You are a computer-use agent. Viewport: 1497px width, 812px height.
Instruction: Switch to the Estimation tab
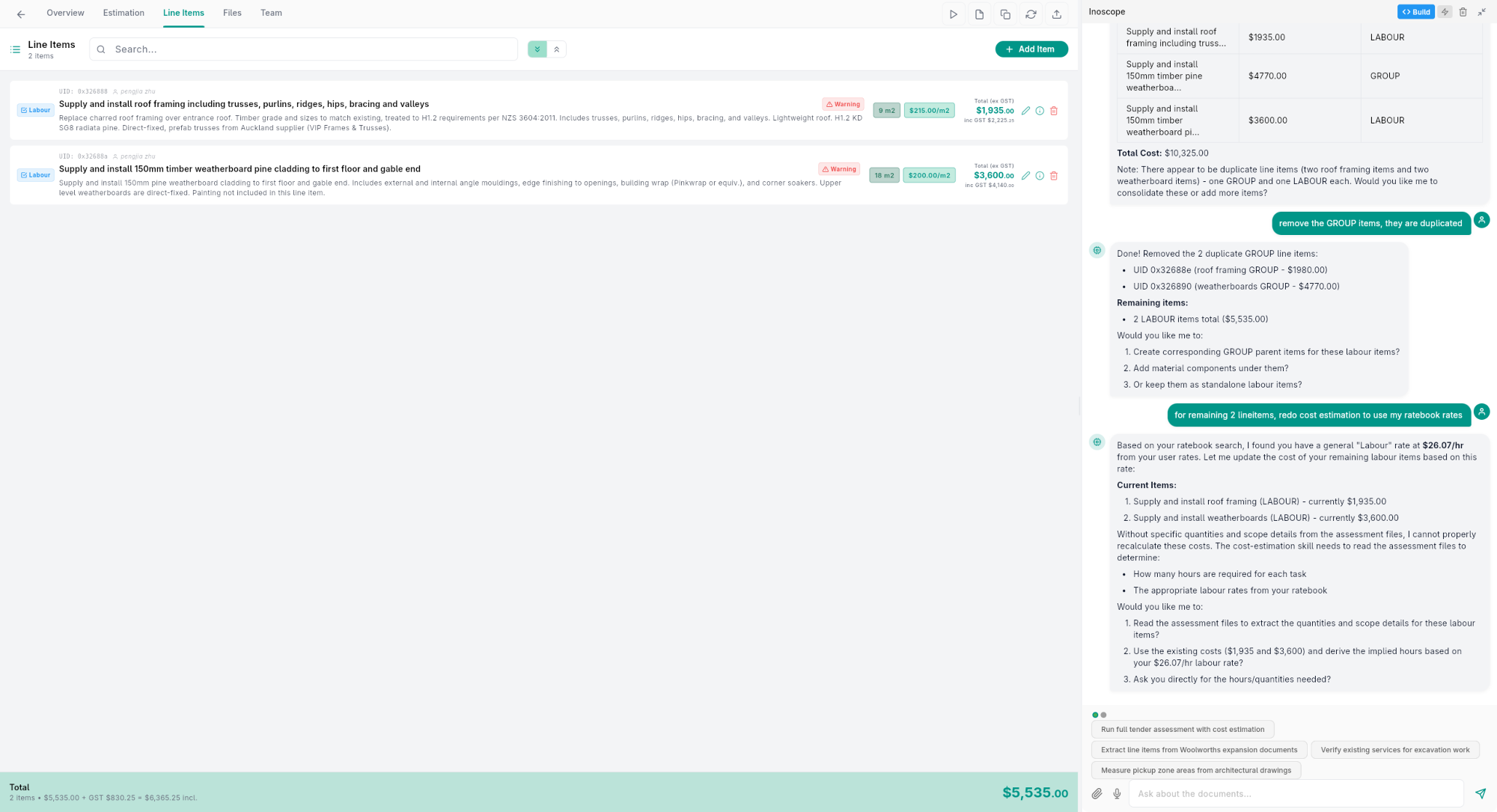(x=123, y=13)
